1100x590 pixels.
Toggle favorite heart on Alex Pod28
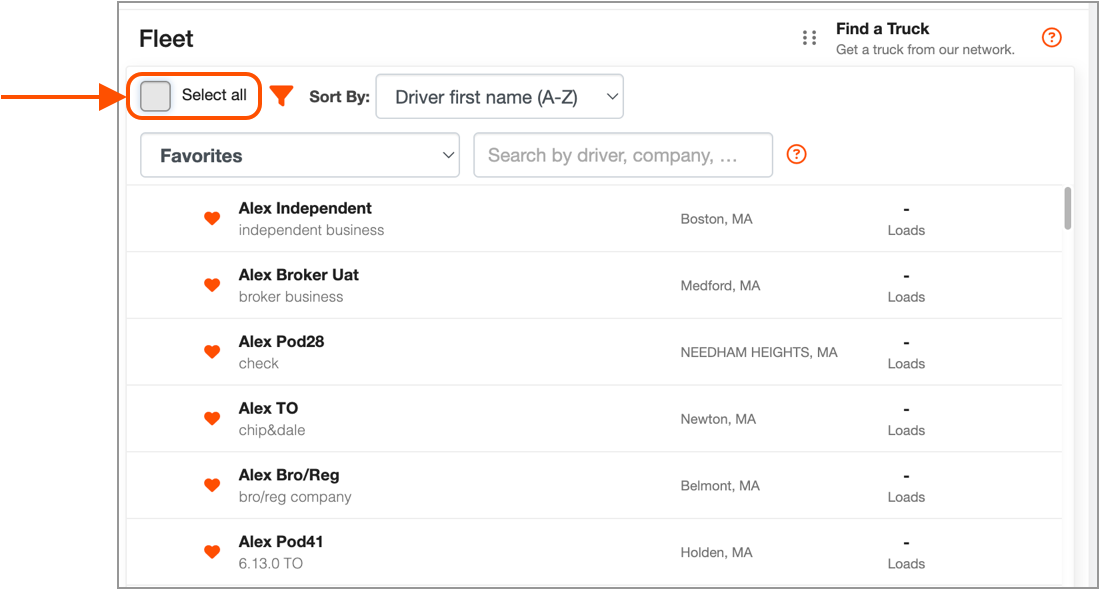point(212,351)
